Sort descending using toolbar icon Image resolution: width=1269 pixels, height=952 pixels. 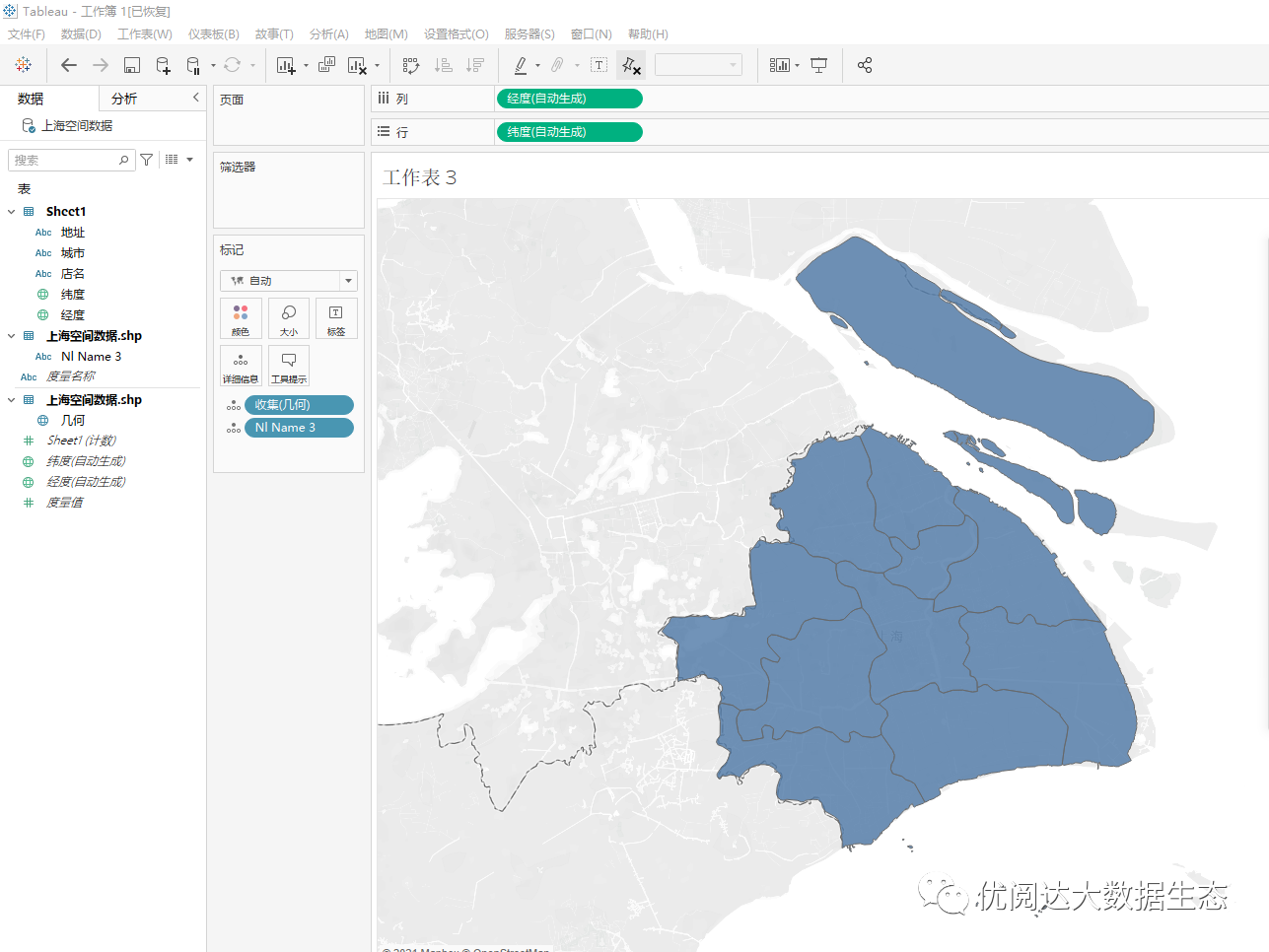pyautogui.click(x=475, y=65)
